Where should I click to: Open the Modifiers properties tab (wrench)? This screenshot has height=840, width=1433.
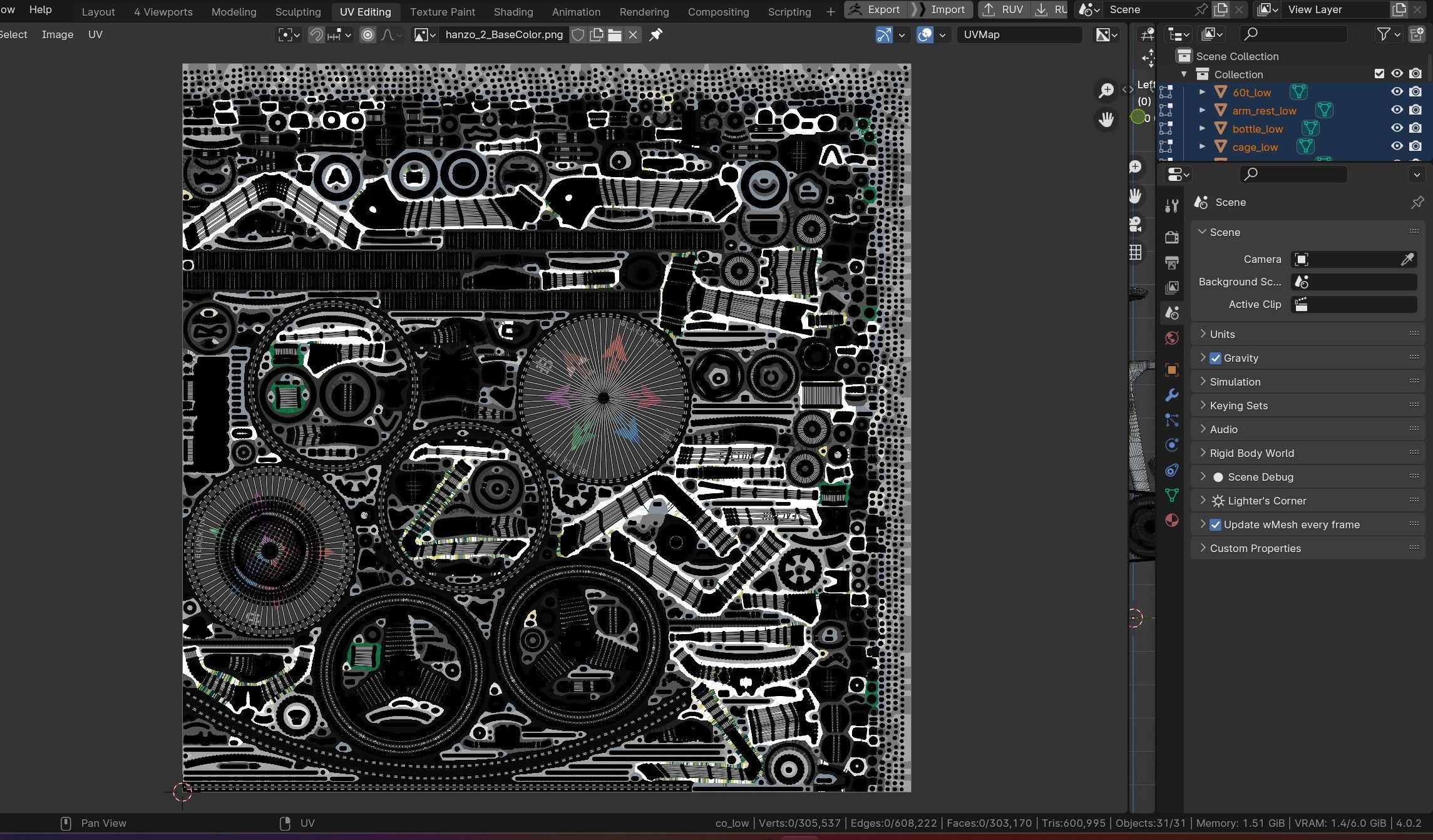1172,395
